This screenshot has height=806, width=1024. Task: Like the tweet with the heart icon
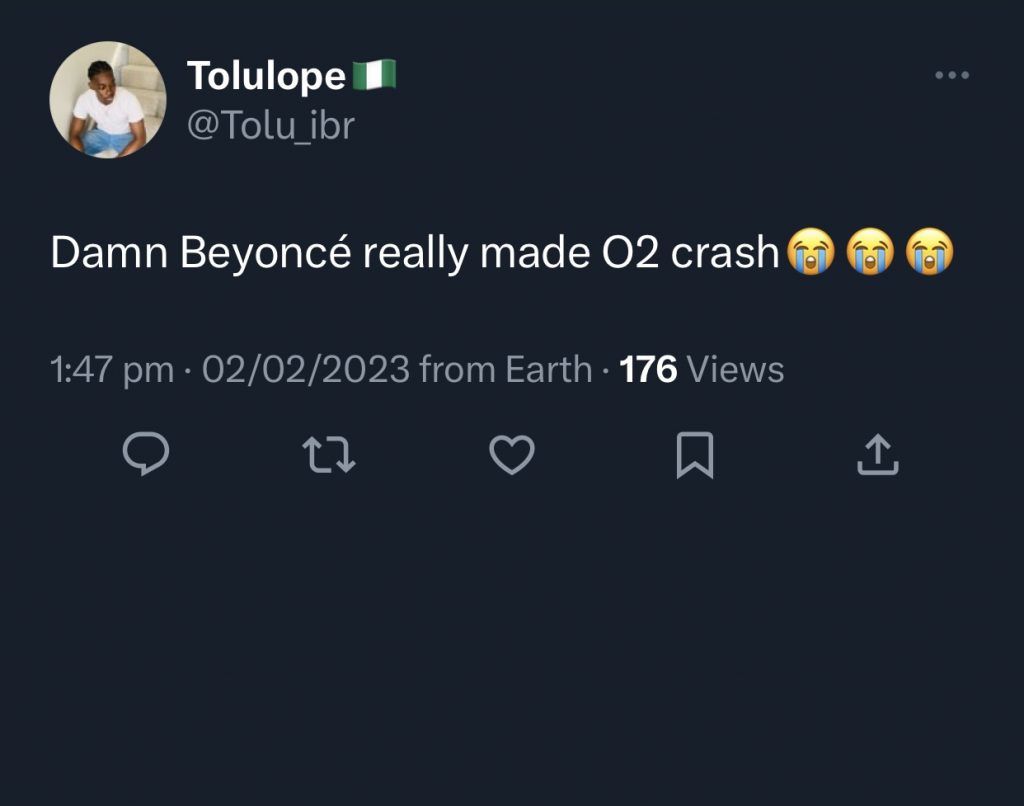point(512,455)
